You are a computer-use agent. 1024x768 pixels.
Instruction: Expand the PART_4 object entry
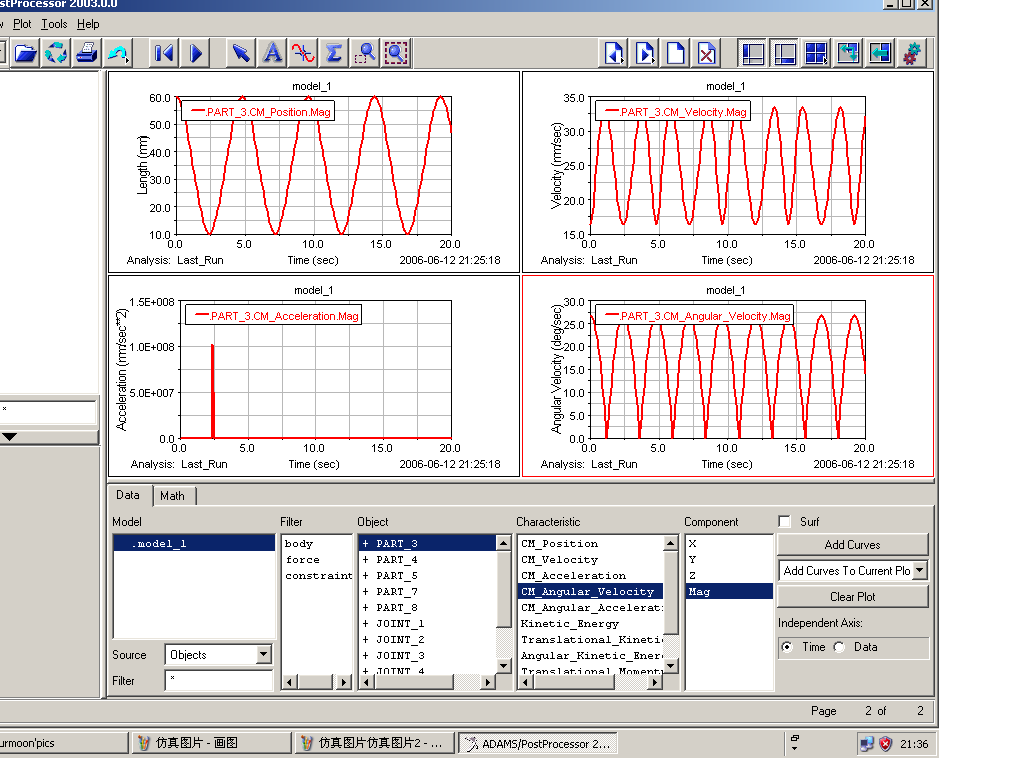tap(366, 560)
